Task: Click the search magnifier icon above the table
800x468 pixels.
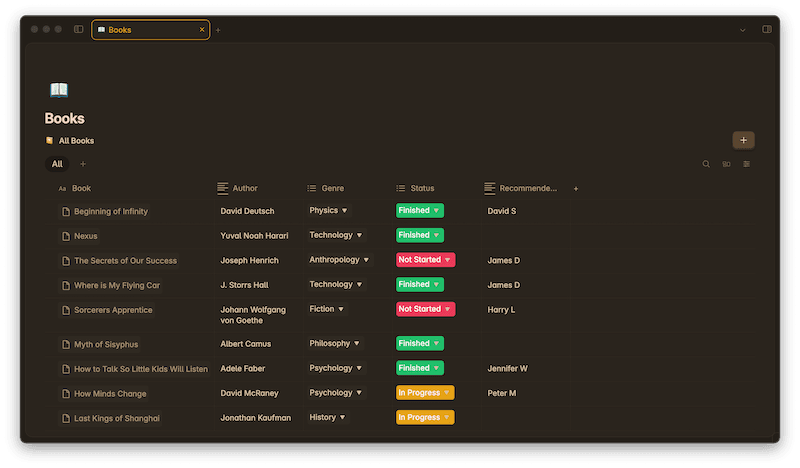Action: [706, 164]
